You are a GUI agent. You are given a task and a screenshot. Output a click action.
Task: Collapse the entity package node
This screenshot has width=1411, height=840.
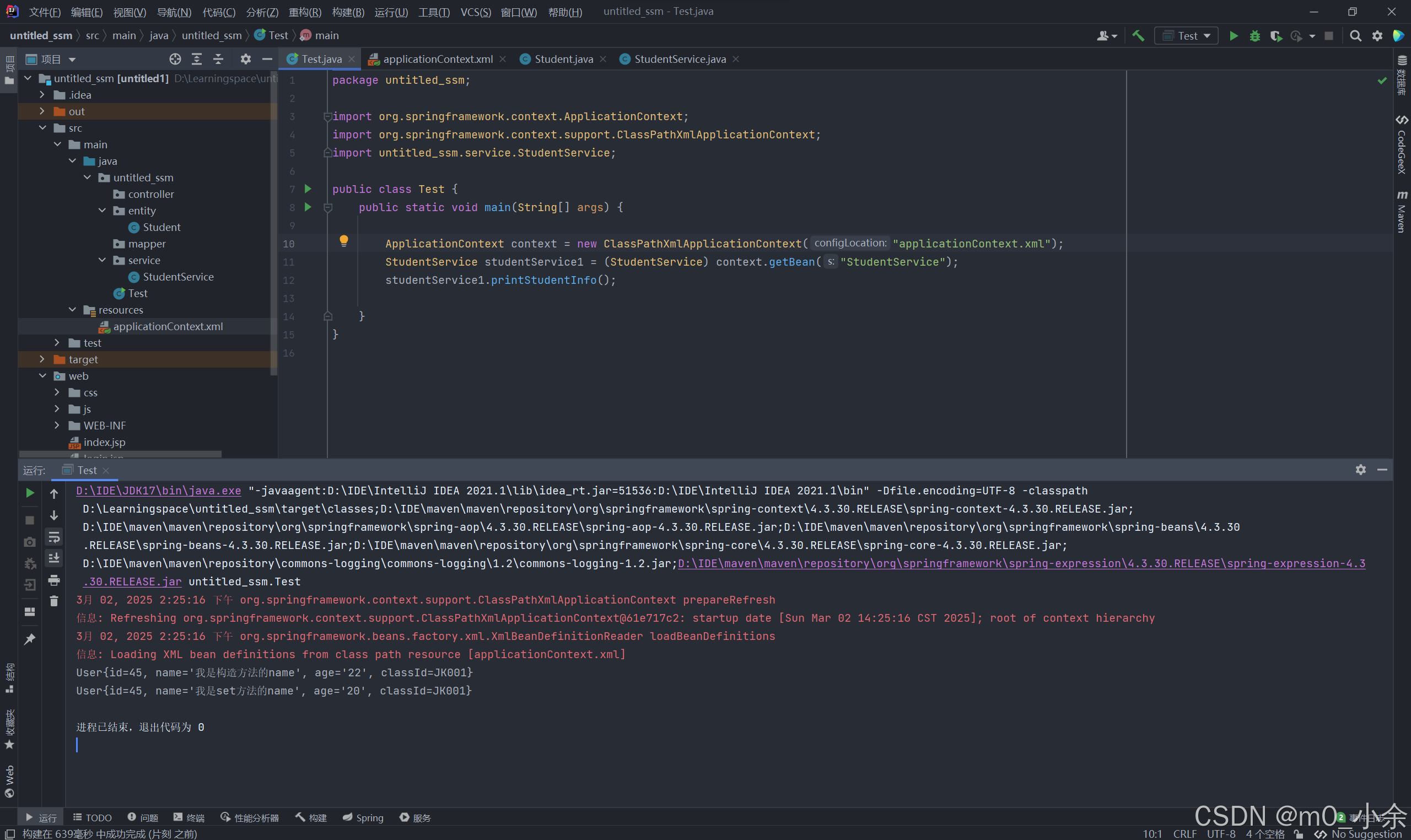[103, 211]
